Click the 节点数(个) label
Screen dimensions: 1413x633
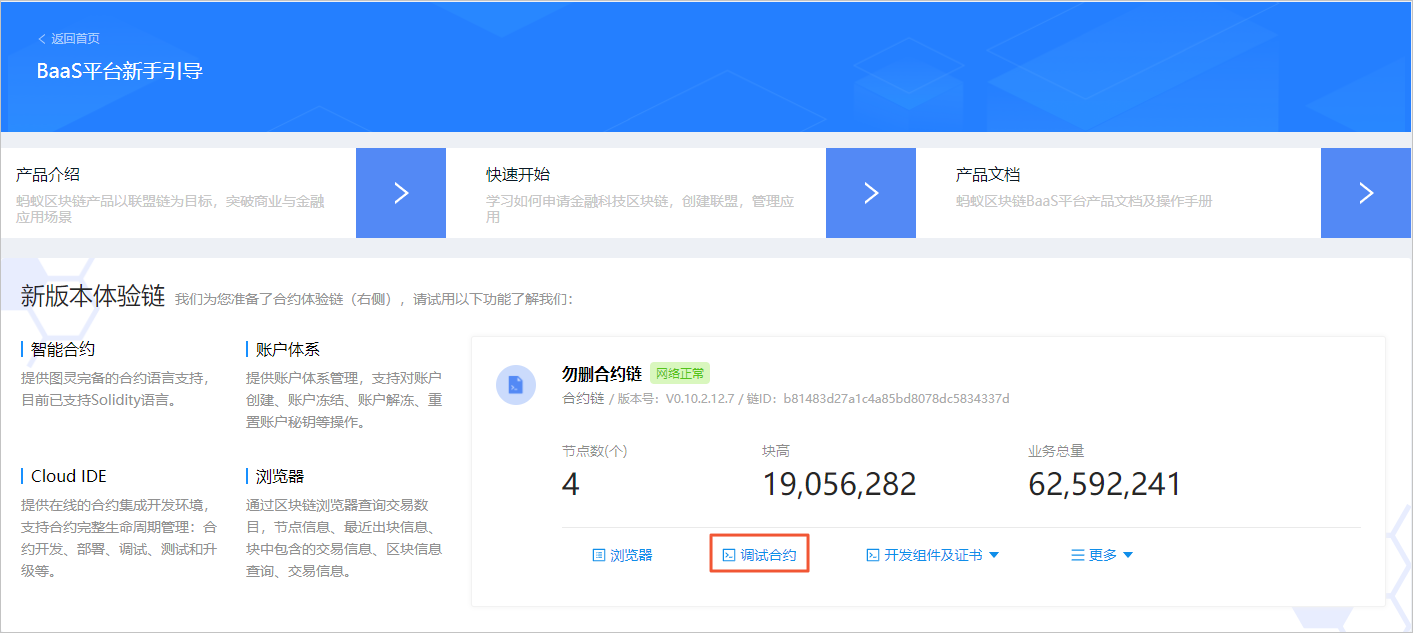tap(595, 451)
